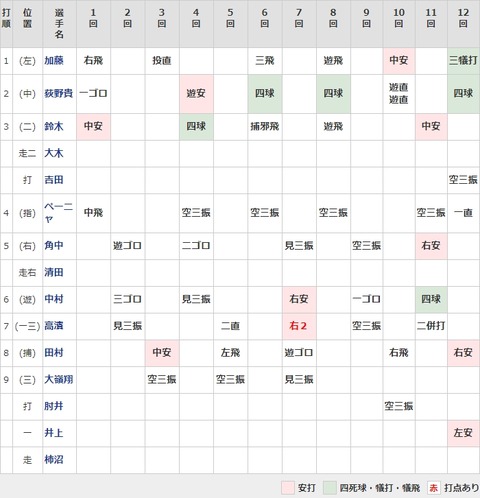480x498 pixels.
Task: Open player link 肘井
Action: coord(54,406)
